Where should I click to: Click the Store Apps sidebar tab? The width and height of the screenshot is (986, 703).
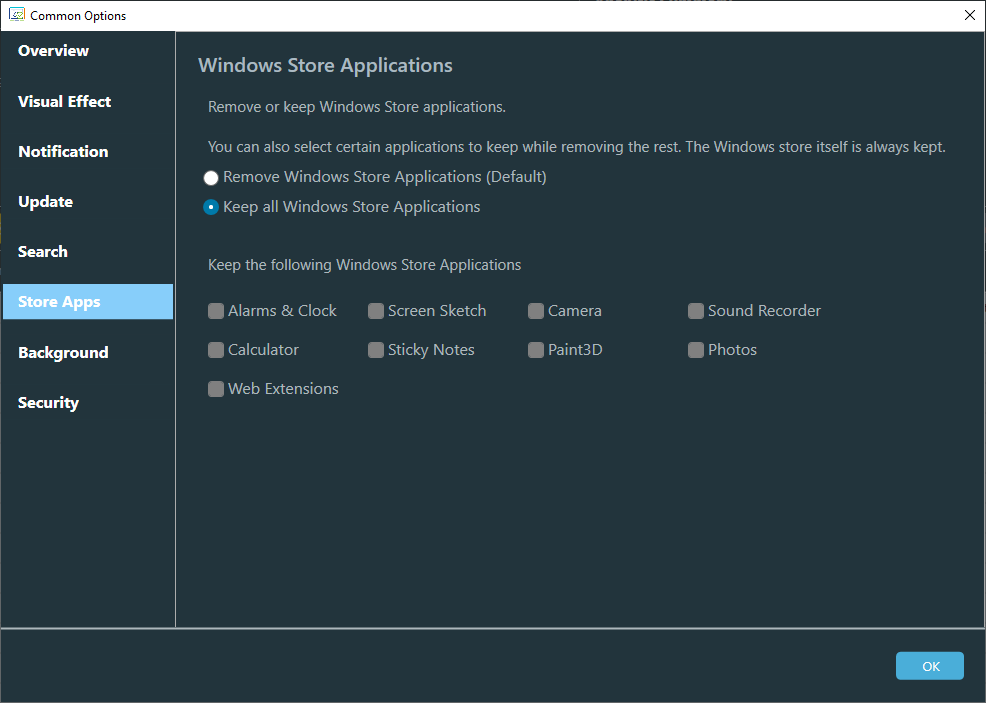coord(59,302)
